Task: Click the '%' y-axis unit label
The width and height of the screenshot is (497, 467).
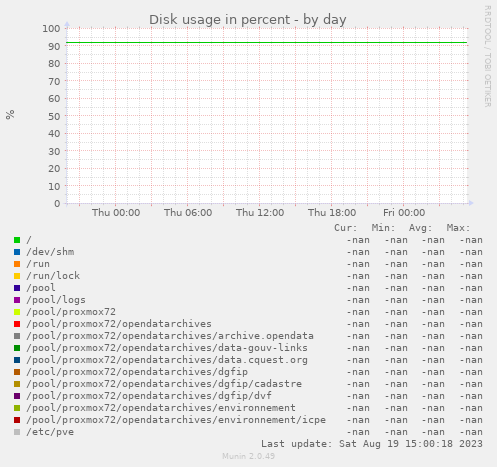Action: click(10, 114)
